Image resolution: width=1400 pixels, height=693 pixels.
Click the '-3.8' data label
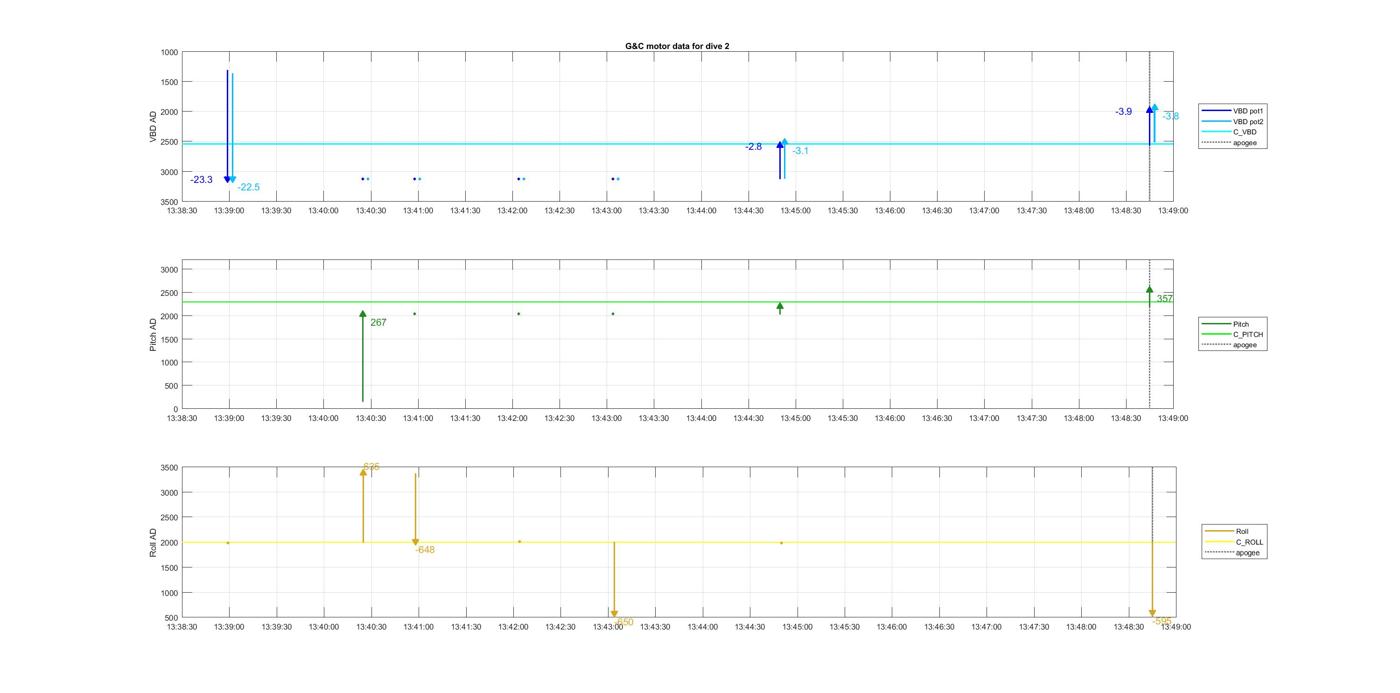coord(1171,117)
